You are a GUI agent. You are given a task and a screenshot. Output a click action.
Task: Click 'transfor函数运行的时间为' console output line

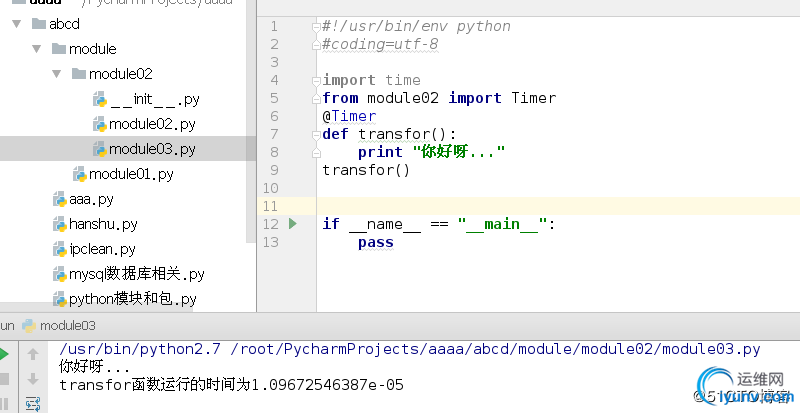(x=155, y=384)
